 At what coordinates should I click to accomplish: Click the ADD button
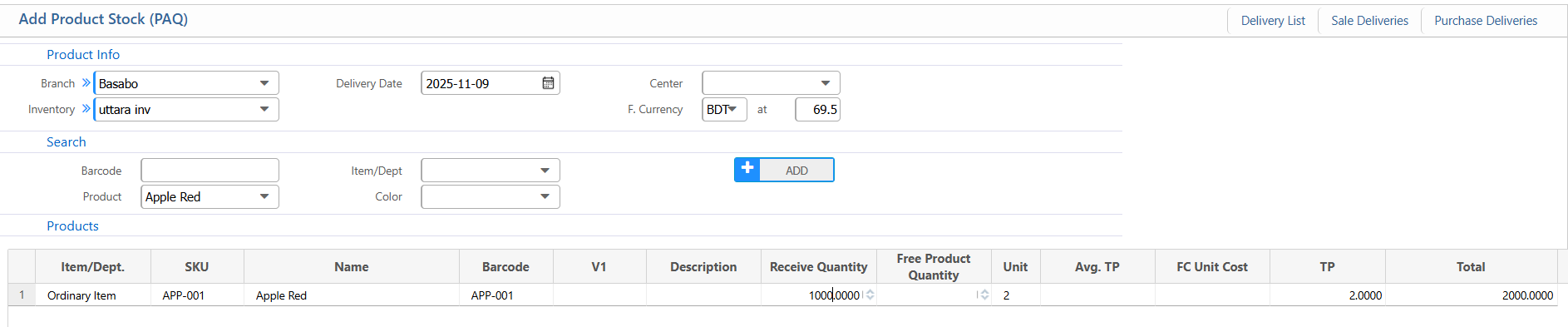point(784,170)
